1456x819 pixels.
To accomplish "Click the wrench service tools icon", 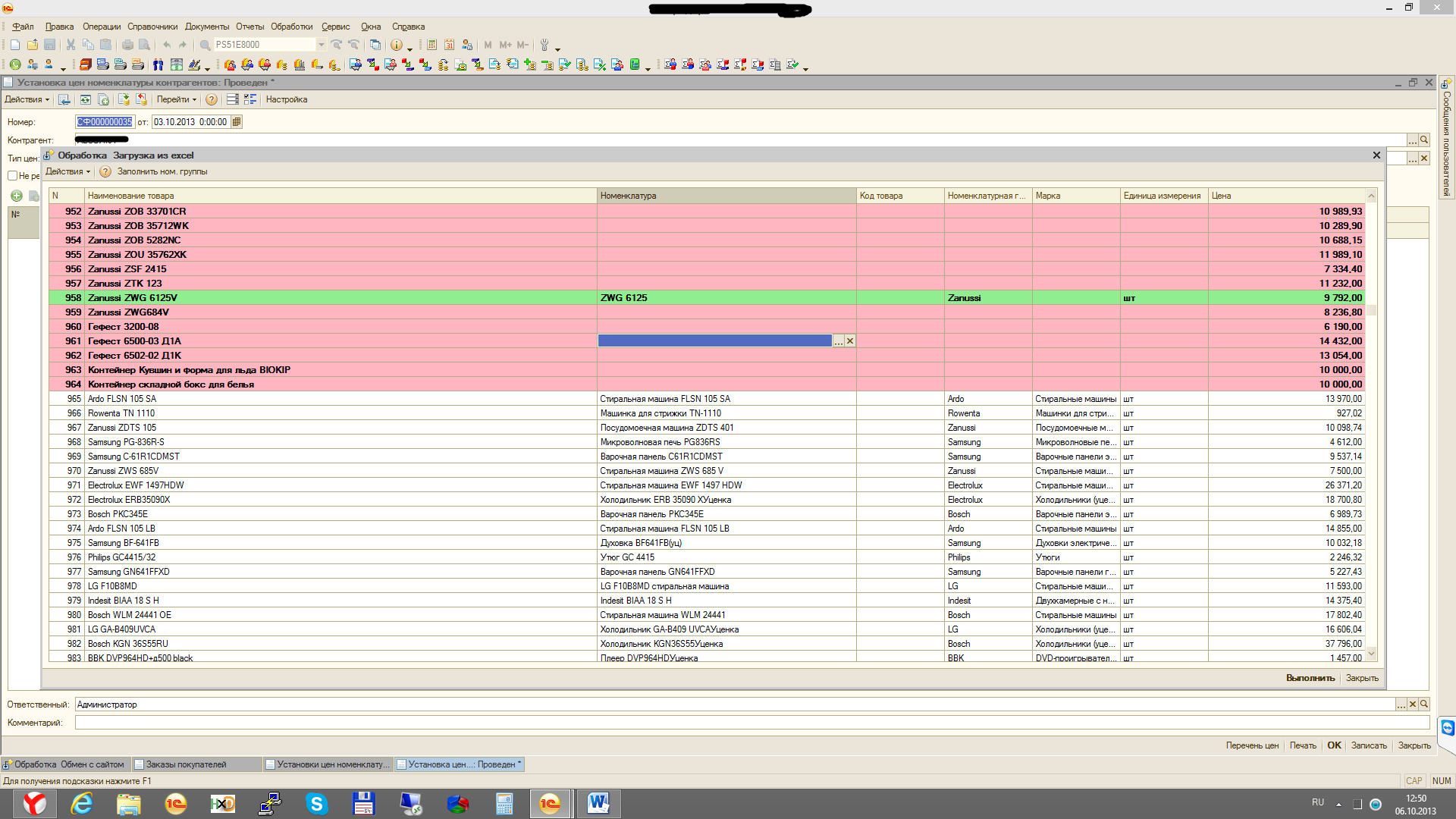I will (544, 45).
